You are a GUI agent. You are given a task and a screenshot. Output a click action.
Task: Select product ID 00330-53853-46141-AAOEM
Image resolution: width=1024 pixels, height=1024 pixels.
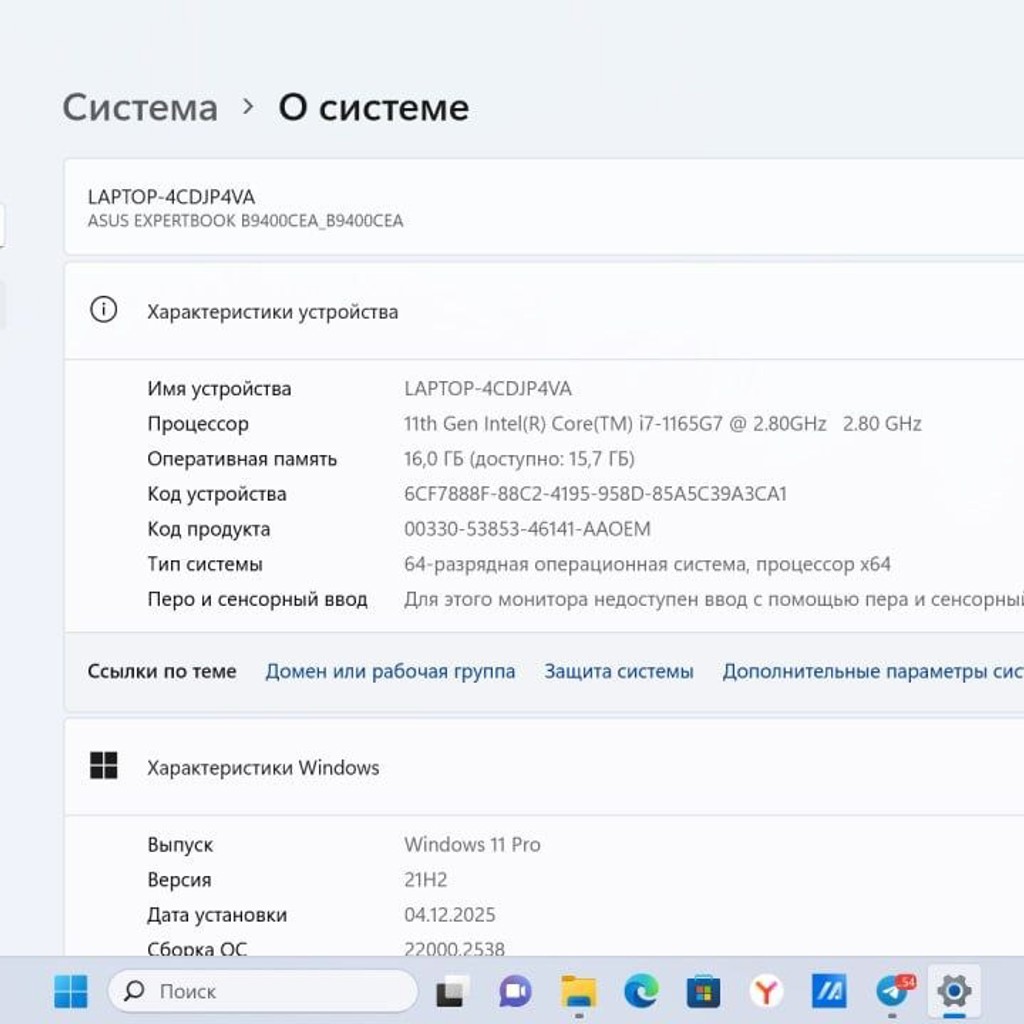pos(527,529)
